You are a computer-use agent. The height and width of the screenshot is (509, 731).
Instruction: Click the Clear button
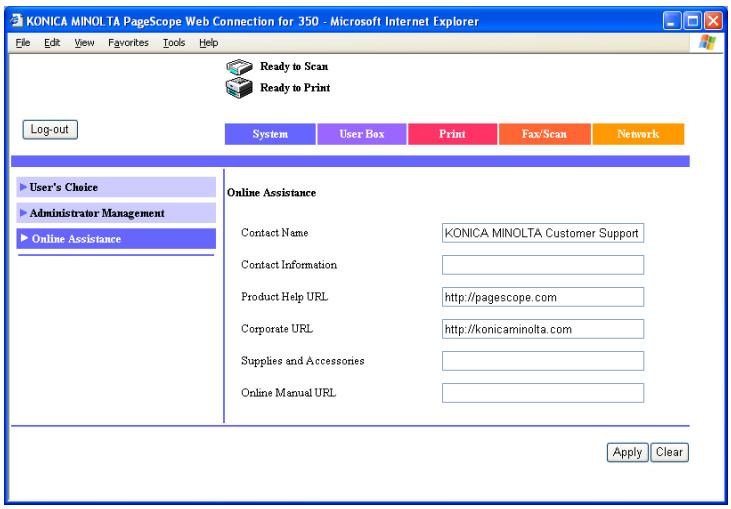(x=669, y=452)
